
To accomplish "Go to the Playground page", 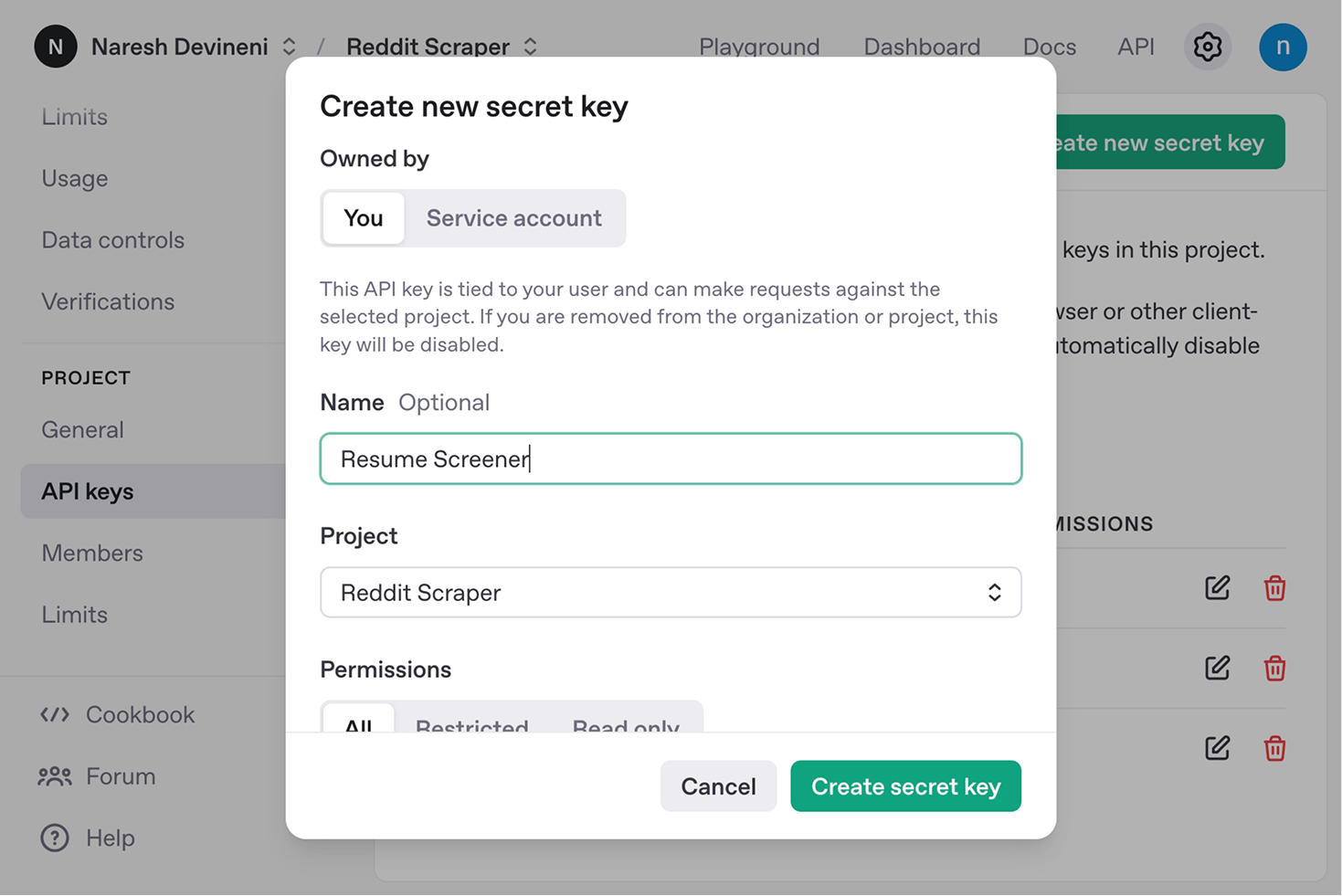I will tap(759, 47).
